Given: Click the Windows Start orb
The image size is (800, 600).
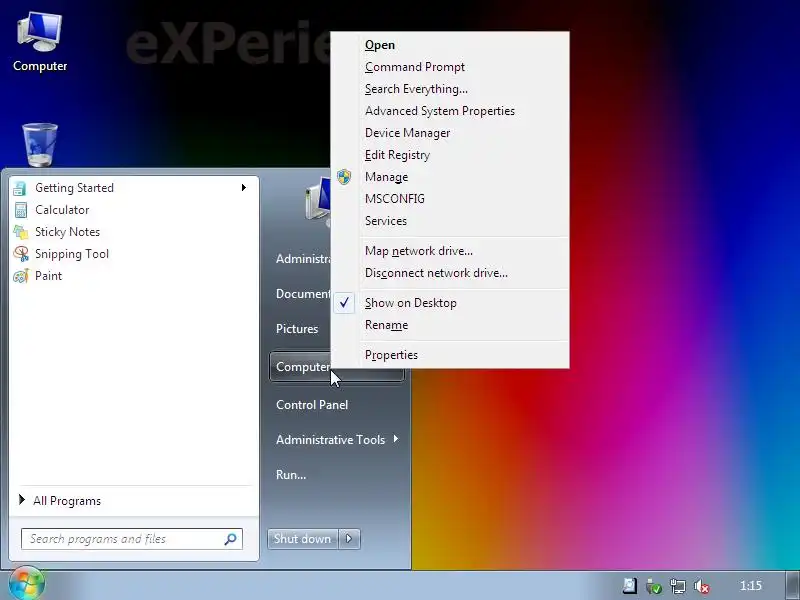Looking at the screenshot, I should 27,584.
